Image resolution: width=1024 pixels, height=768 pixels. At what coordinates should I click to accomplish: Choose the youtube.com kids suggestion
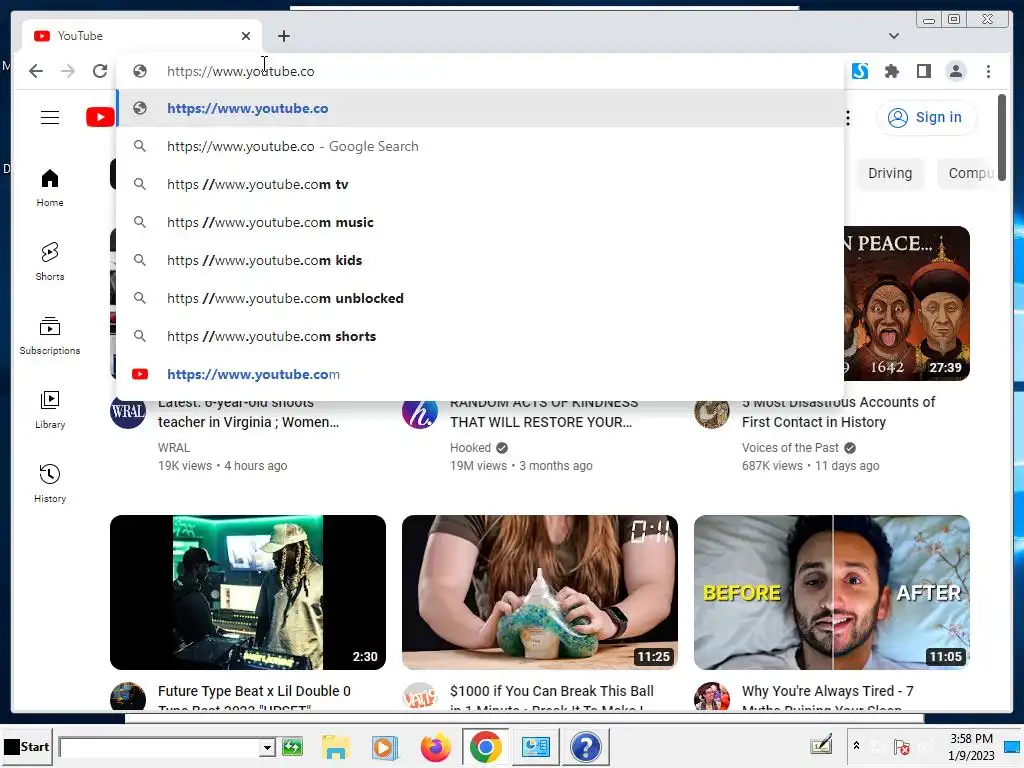point(480,260)
